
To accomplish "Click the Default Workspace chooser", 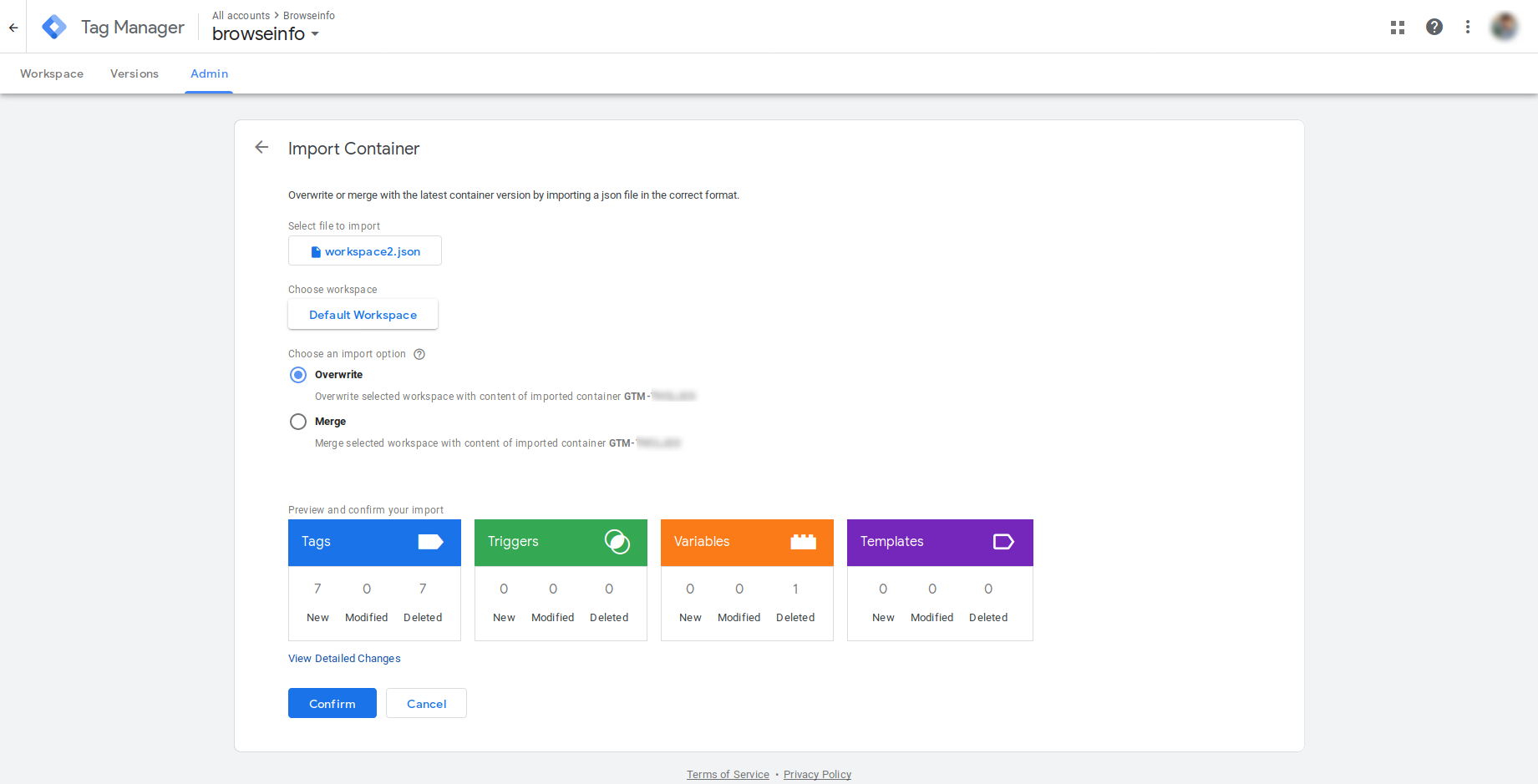I will (363, 315).
